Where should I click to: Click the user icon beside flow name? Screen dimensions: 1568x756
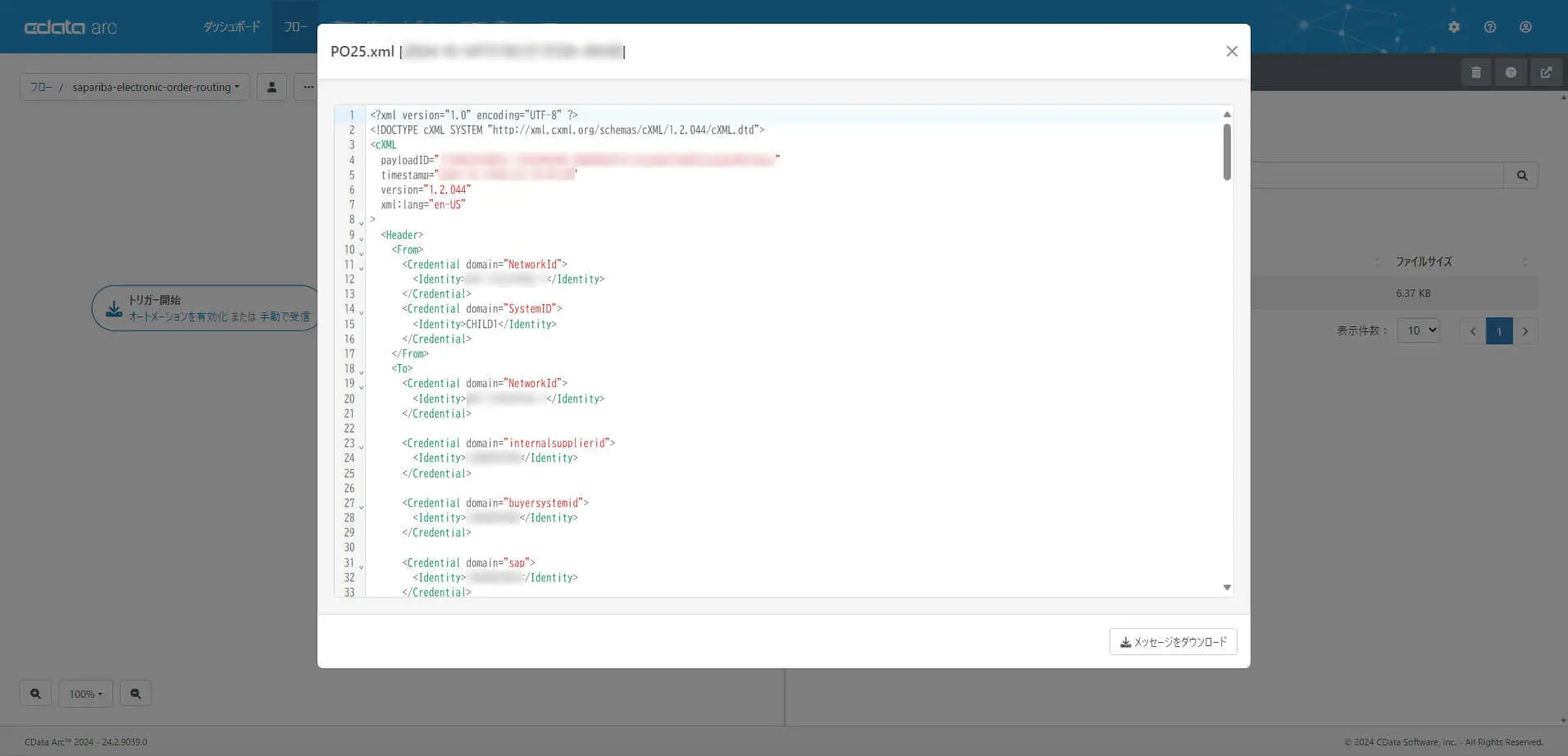coord(271,87)
